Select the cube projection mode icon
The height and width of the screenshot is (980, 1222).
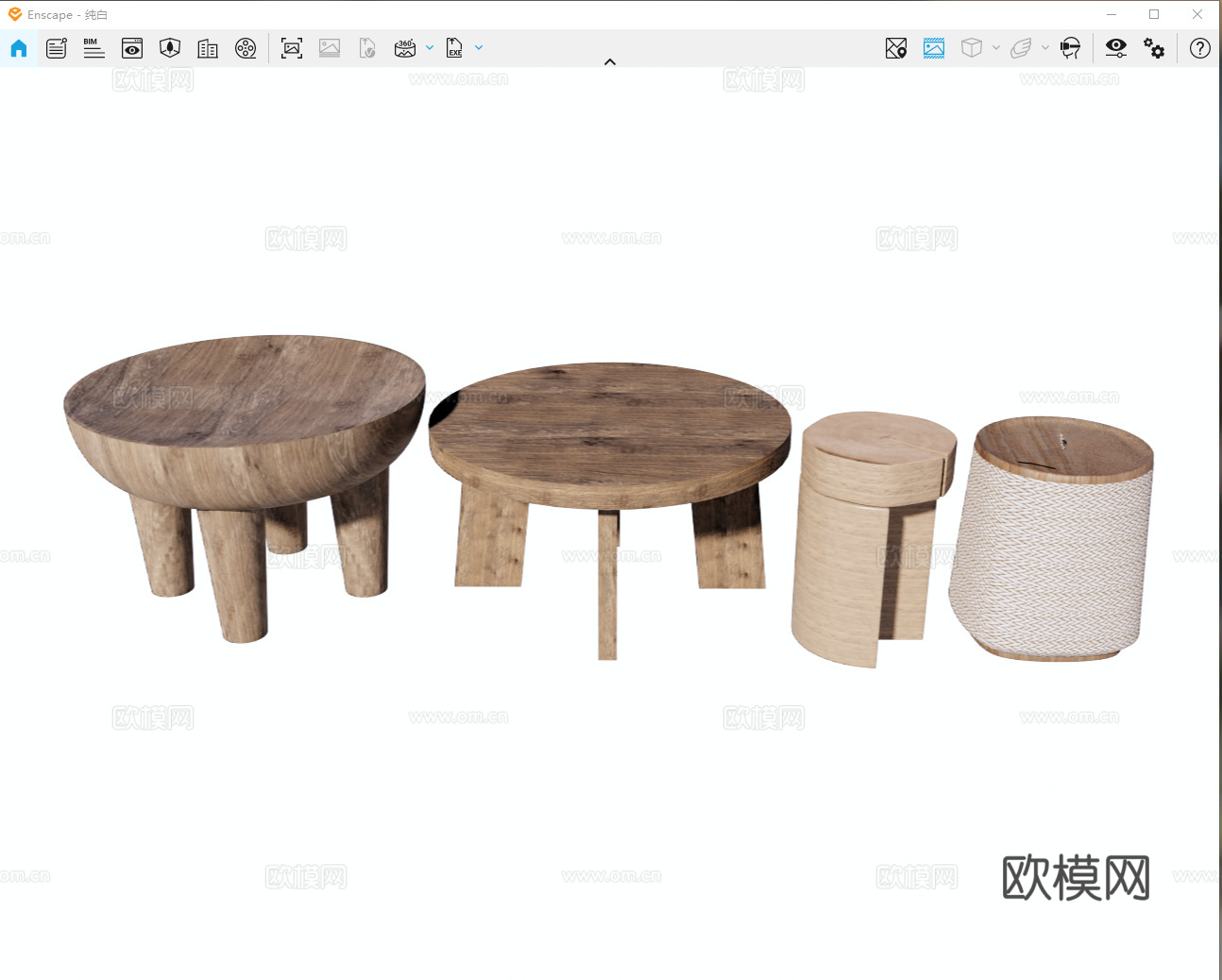[972, 48]
